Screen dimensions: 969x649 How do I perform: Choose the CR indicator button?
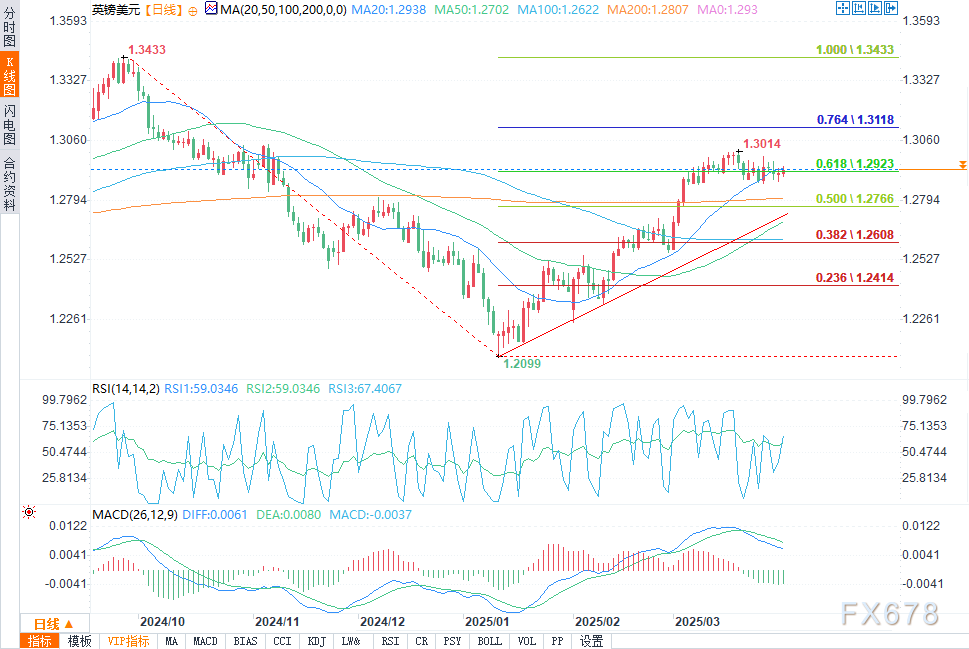421,641
